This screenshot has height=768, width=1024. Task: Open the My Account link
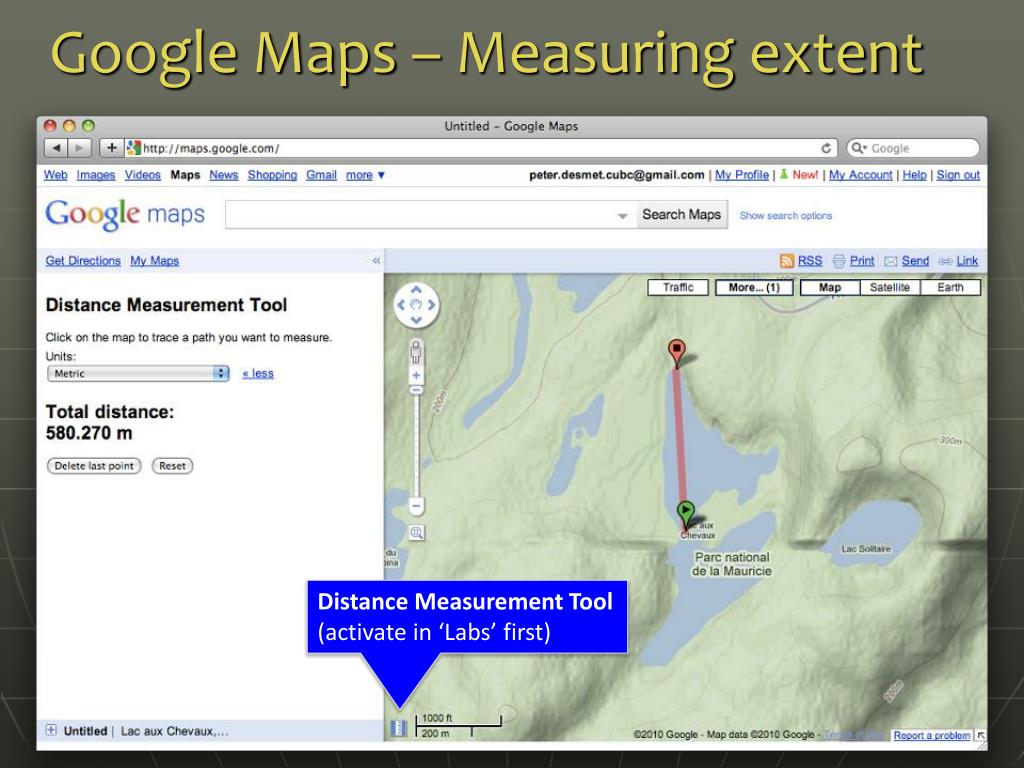click(x=861, y=175)
